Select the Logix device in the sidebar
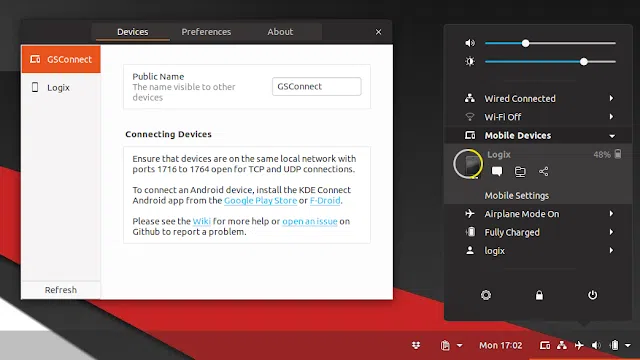This screenshot has height=360, width=640. point(61,87)
